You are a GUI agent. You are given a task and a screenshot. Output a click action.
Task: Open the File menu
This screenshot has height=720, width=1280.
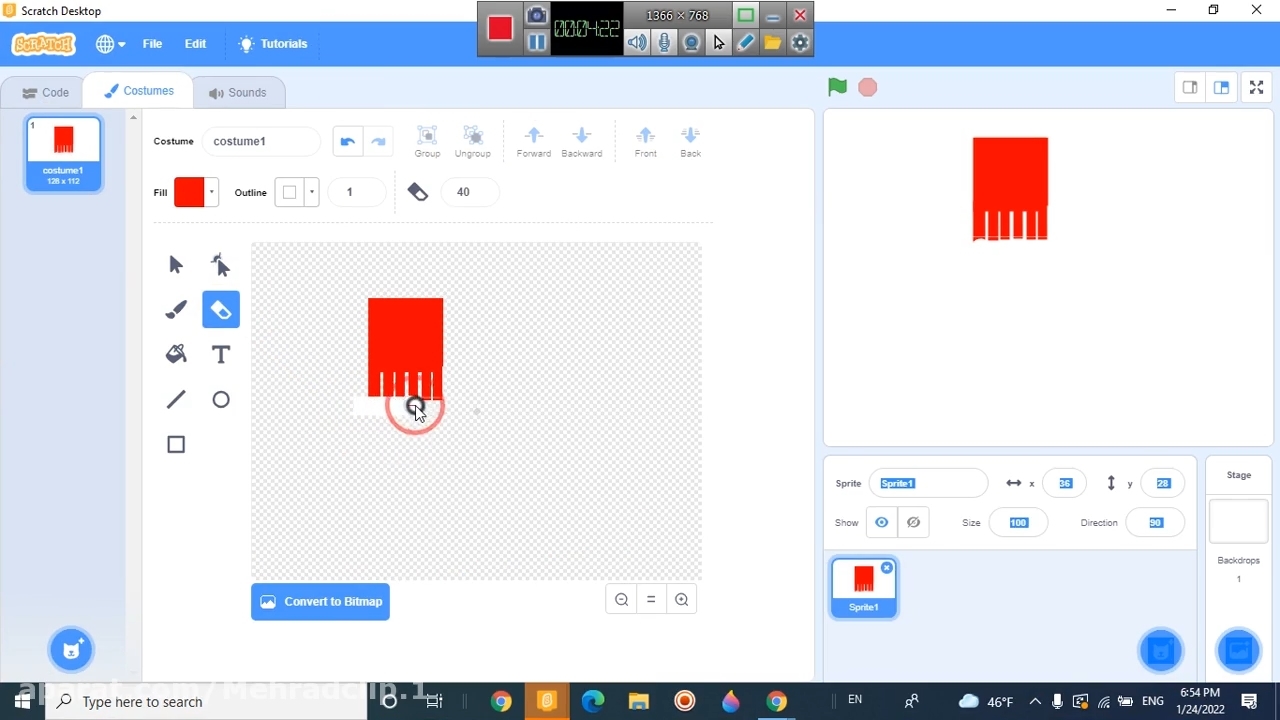point(152,44)
